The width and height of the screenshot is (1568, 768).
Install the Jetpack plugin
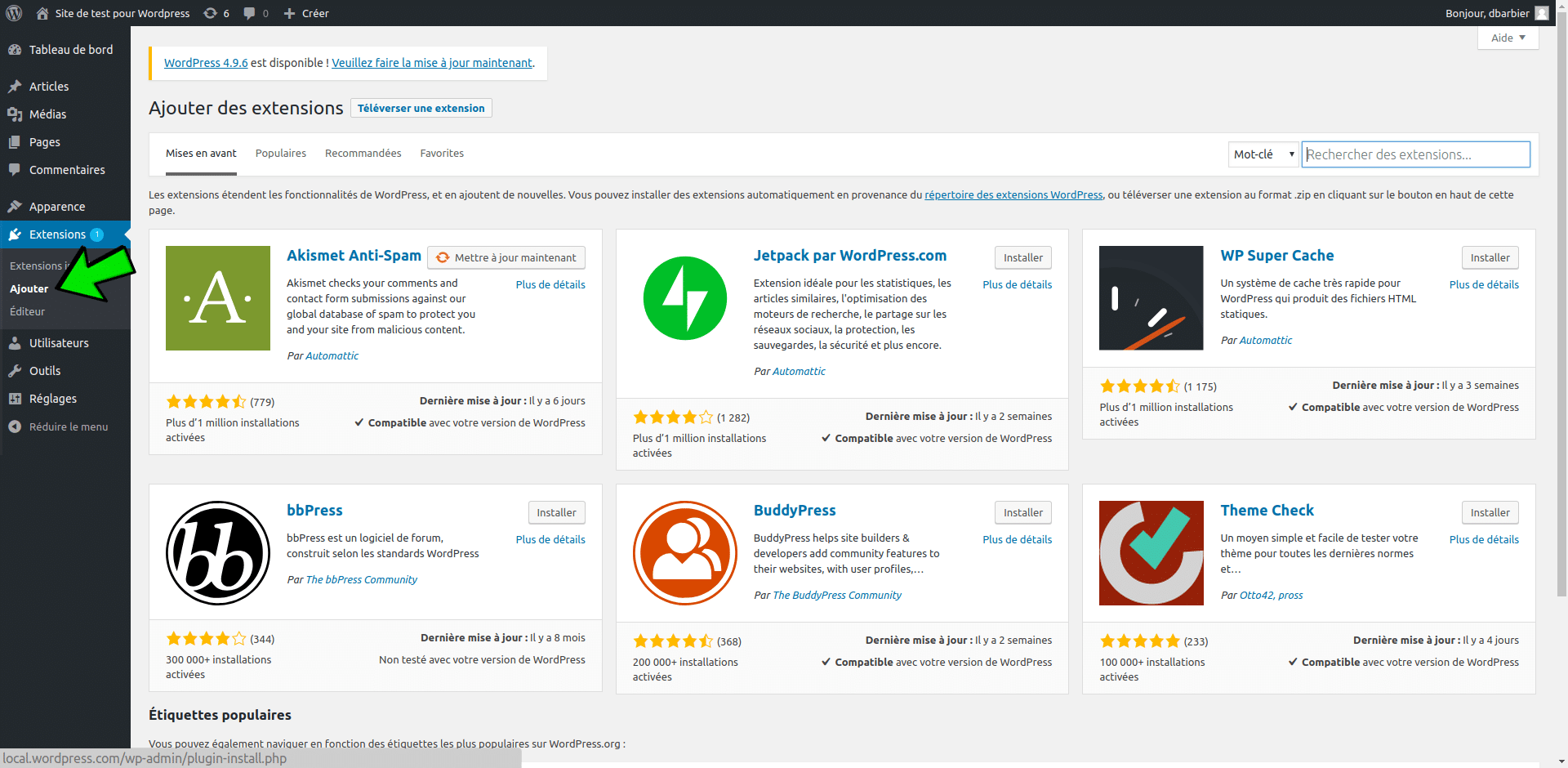tap(1023, 257)
